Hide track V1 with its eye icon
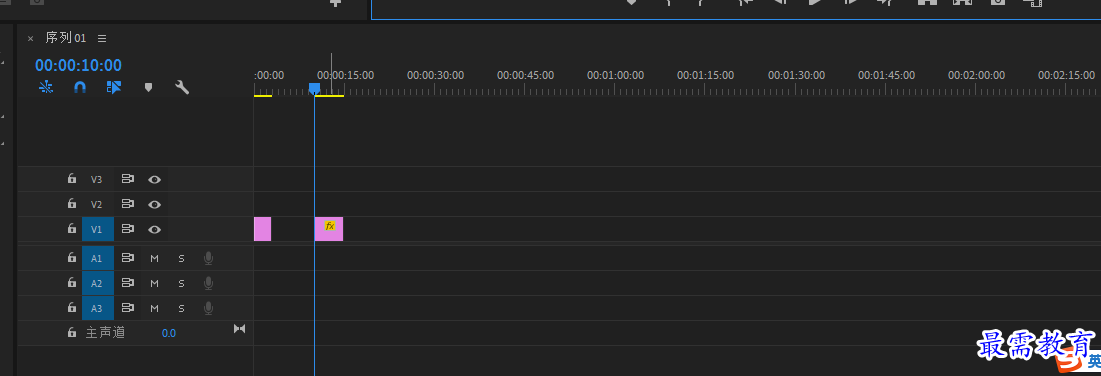1101x376 pixels. pos(154,229)
